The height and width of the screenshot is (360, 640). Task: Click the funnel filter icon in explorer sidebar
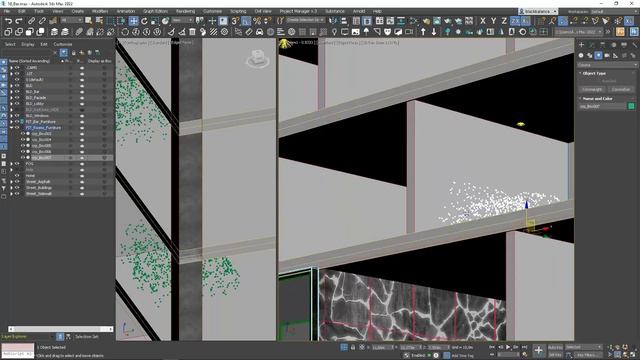tap(4, 188)
